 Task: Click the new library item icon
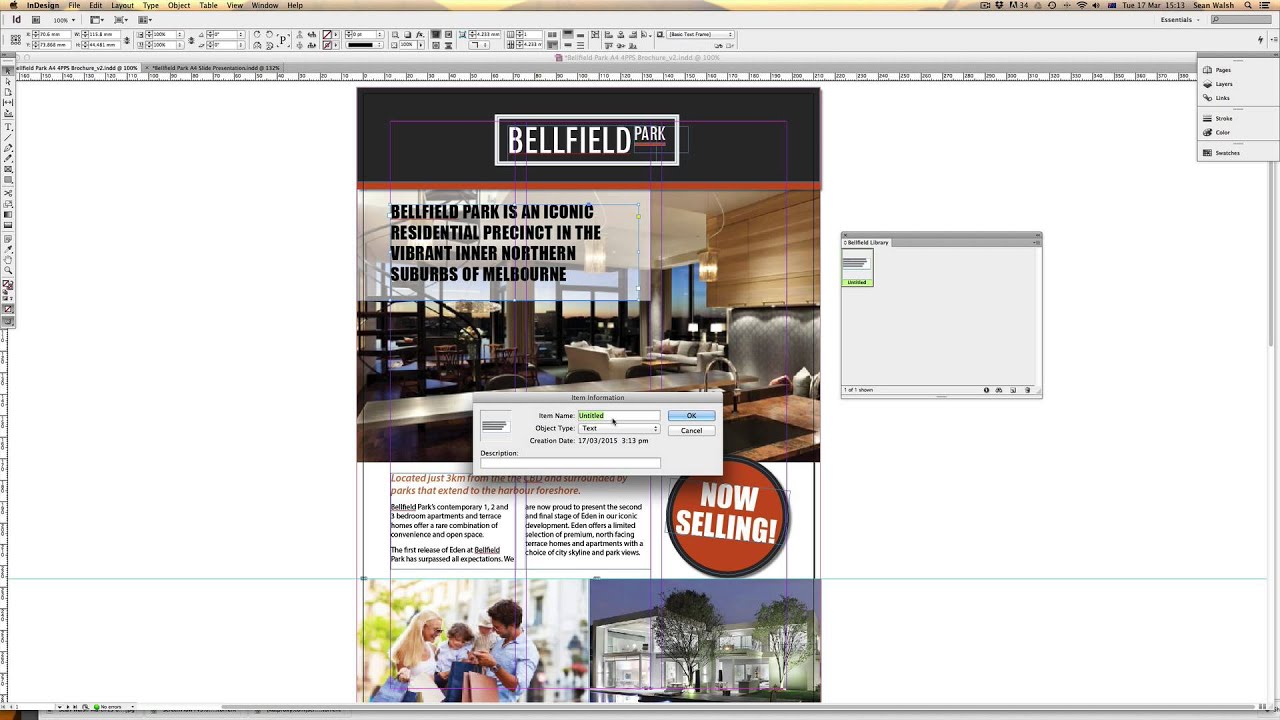[1013, 390]
